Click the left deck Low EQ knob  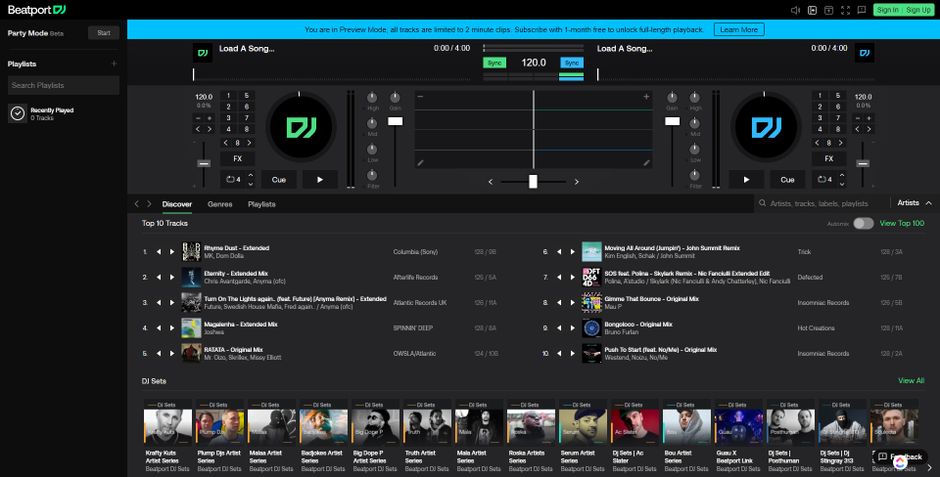[x=372, y=149]
